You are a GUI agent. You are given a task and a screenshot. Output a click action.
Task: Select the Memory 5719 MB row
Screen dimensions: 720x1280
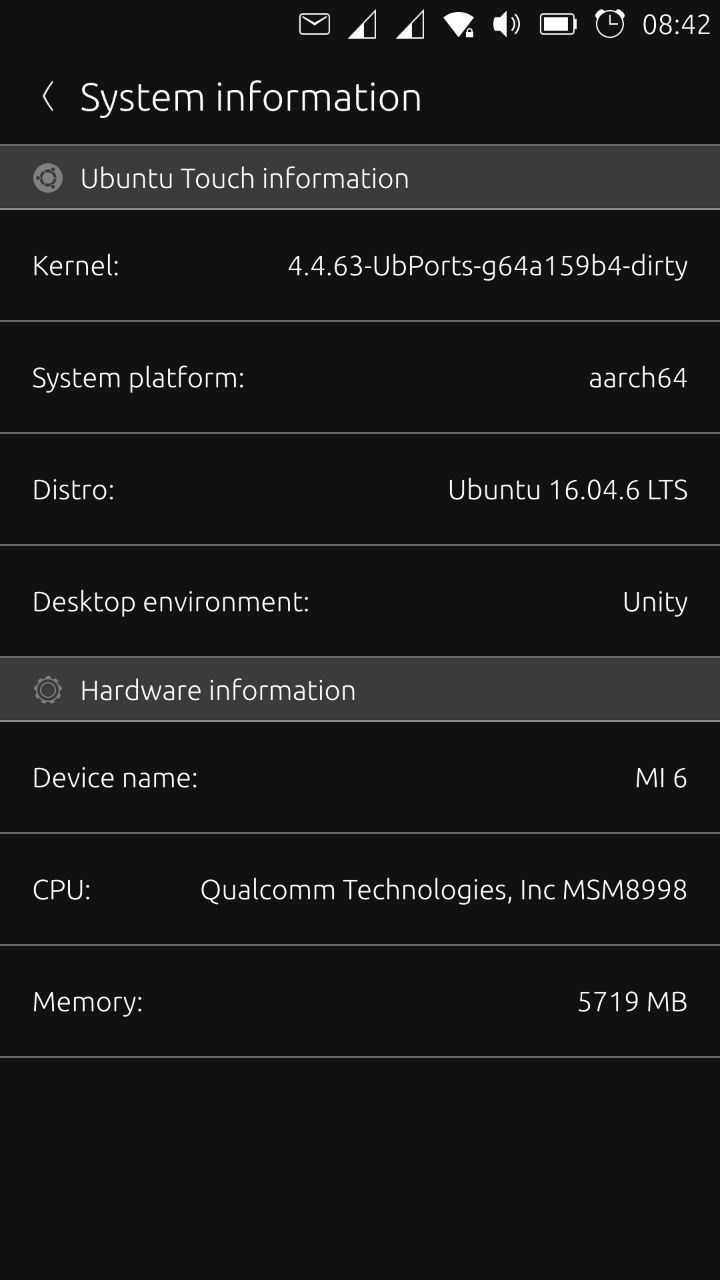point(360,1002)
